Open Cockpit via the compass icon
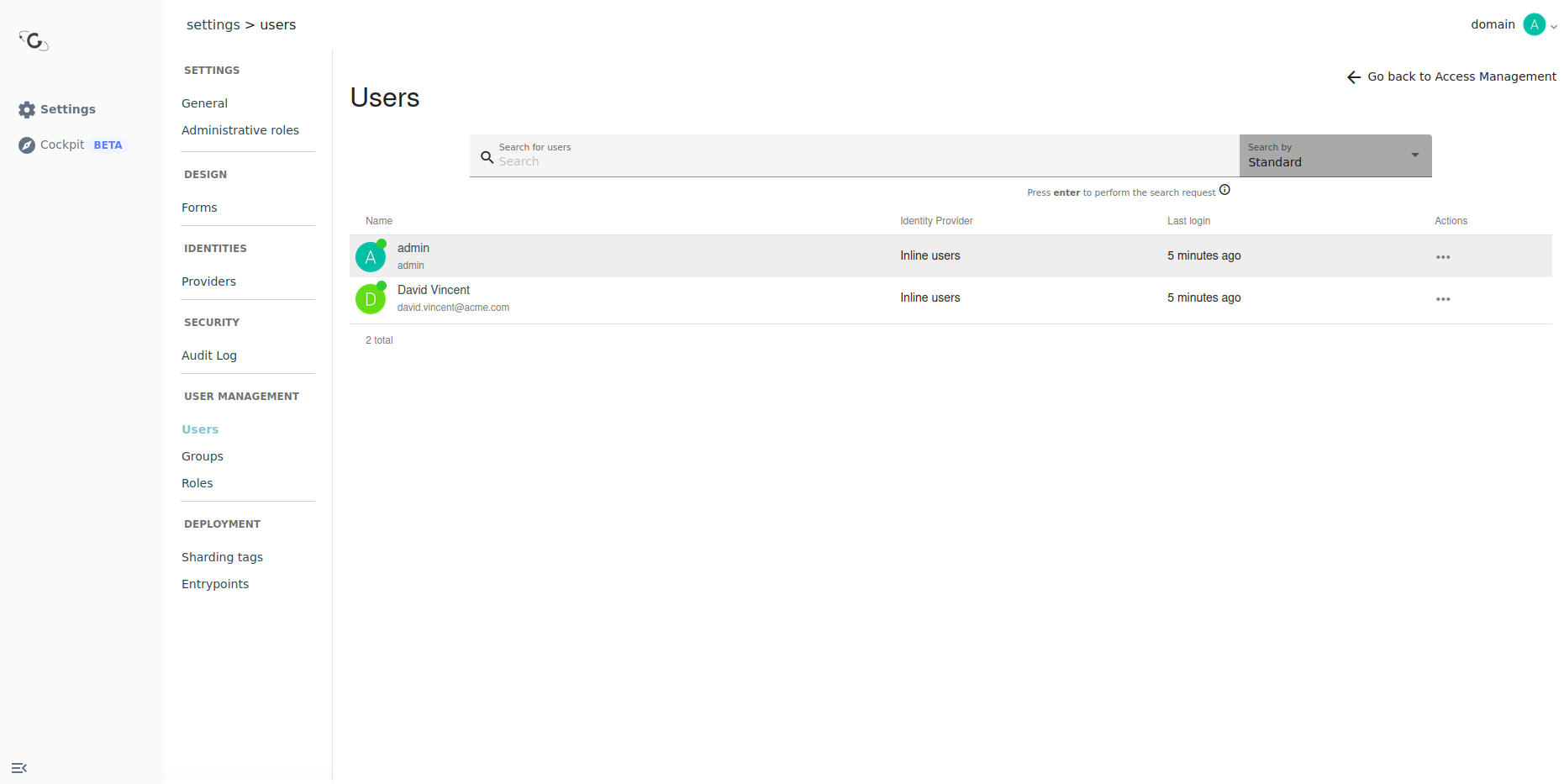Image resolution: width=1564 pixels, height=784 pixels. click(27, 145)
